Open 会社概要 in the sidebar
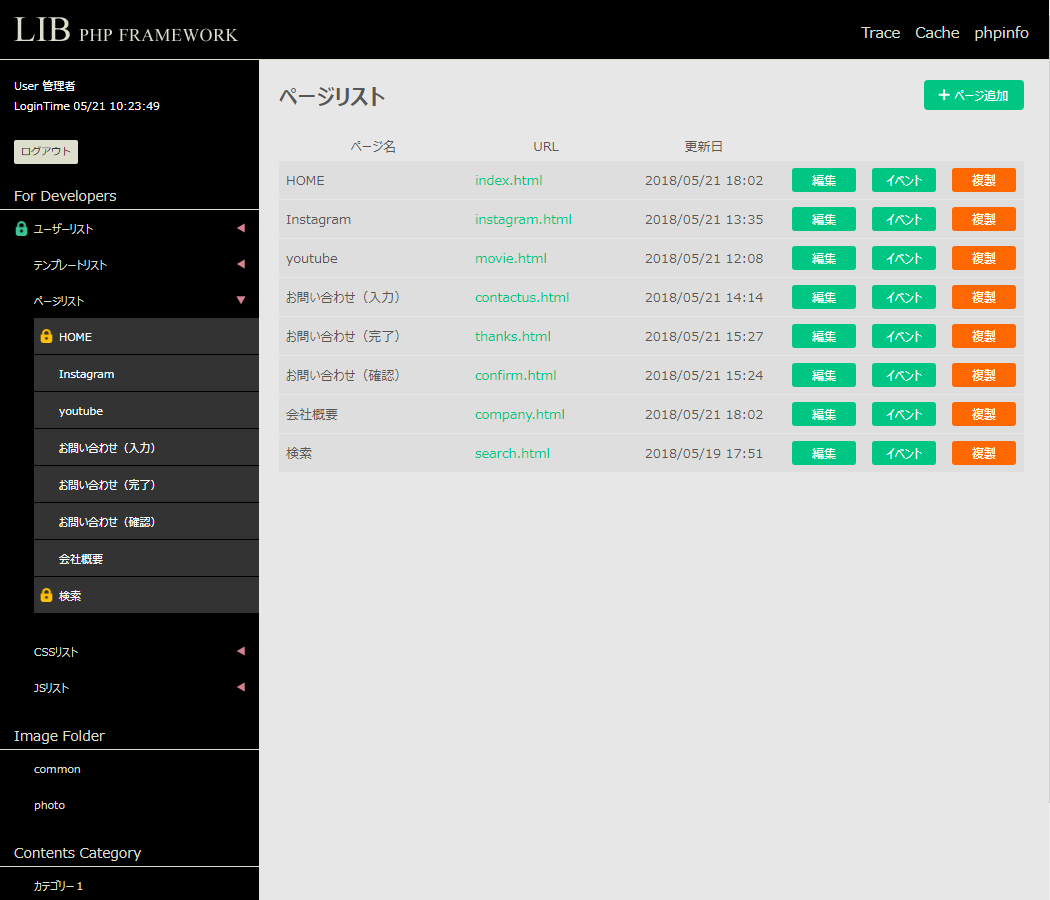This screenshot has height=900, width=1050. coord(146,558)
